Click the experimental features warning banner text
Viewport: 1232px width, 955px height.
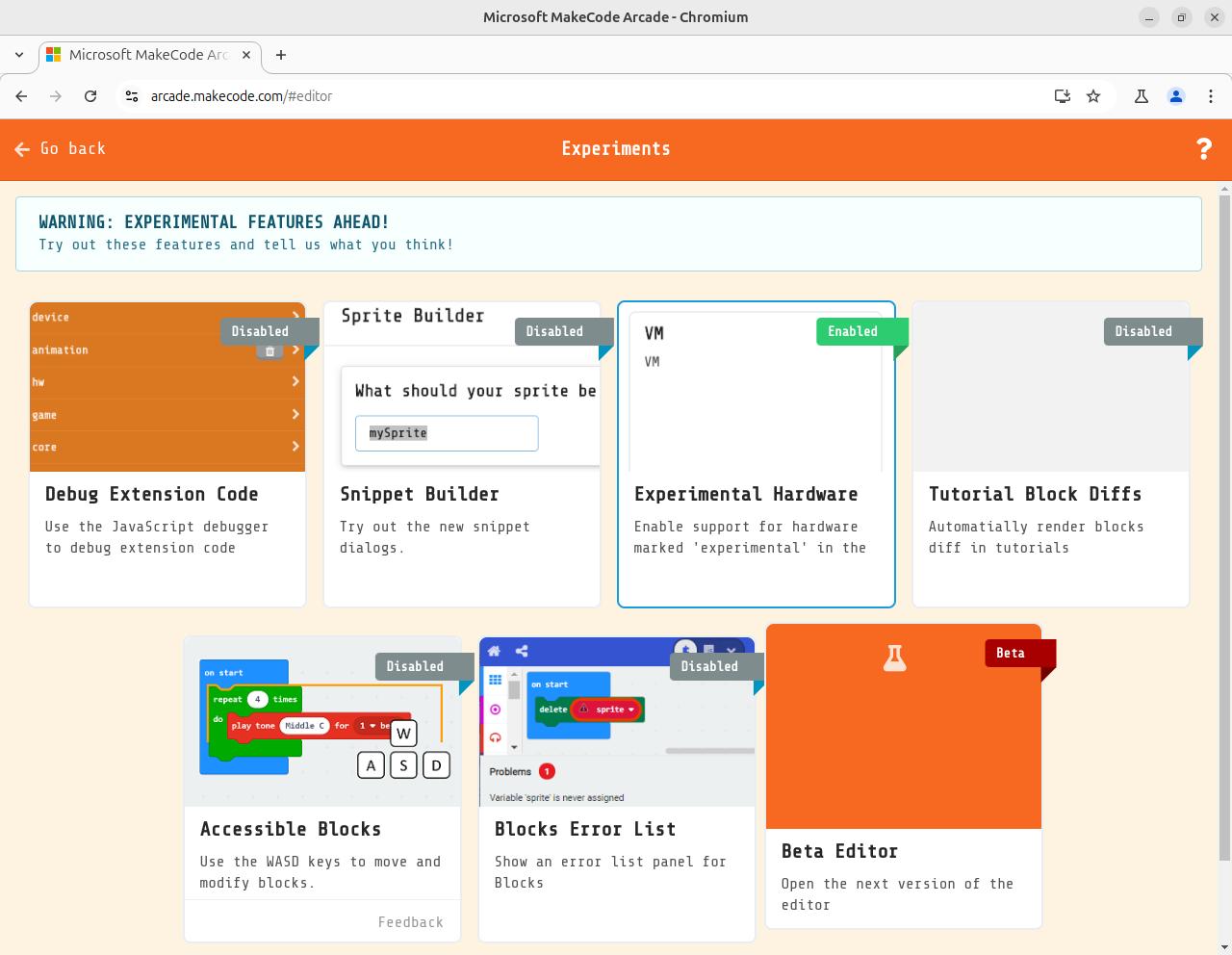[246, 233]
